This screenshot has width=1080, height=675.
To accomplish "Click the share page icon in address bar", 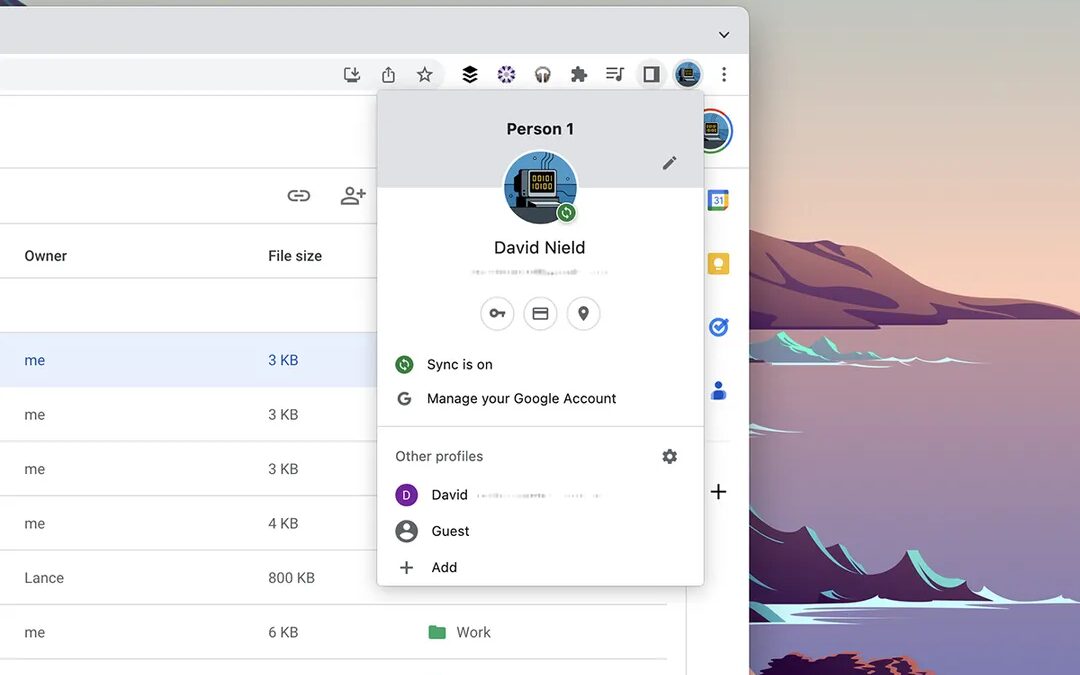I will [x=388, y=74].
